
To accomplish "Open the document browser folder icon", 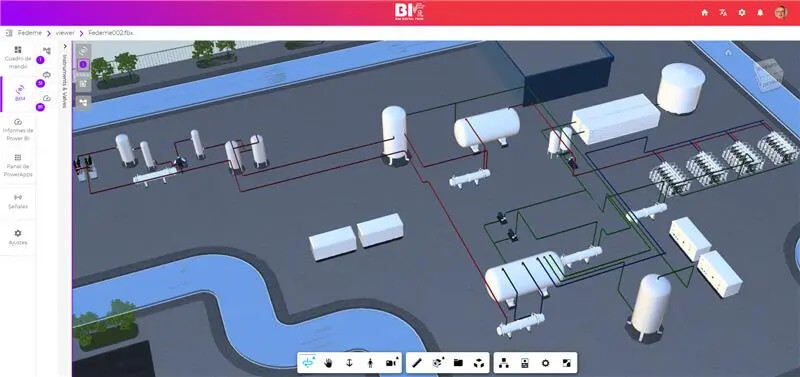I will pos(458,363).
